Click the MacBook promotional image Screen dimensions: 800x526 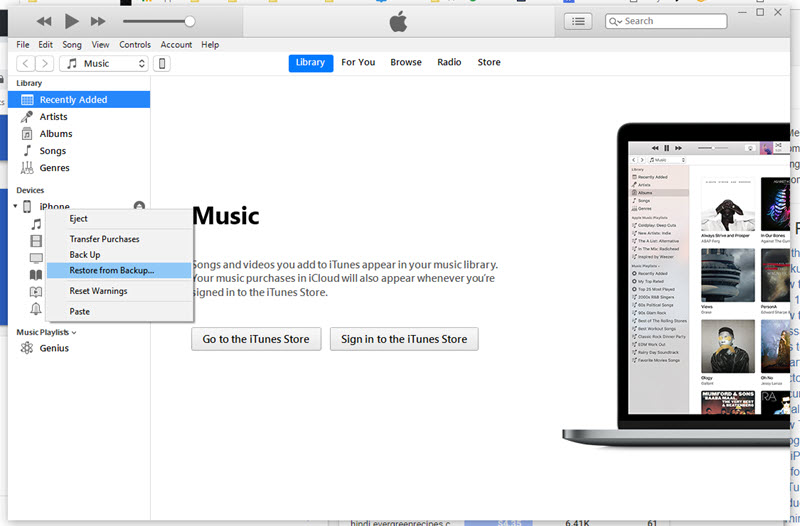[676, 286]
